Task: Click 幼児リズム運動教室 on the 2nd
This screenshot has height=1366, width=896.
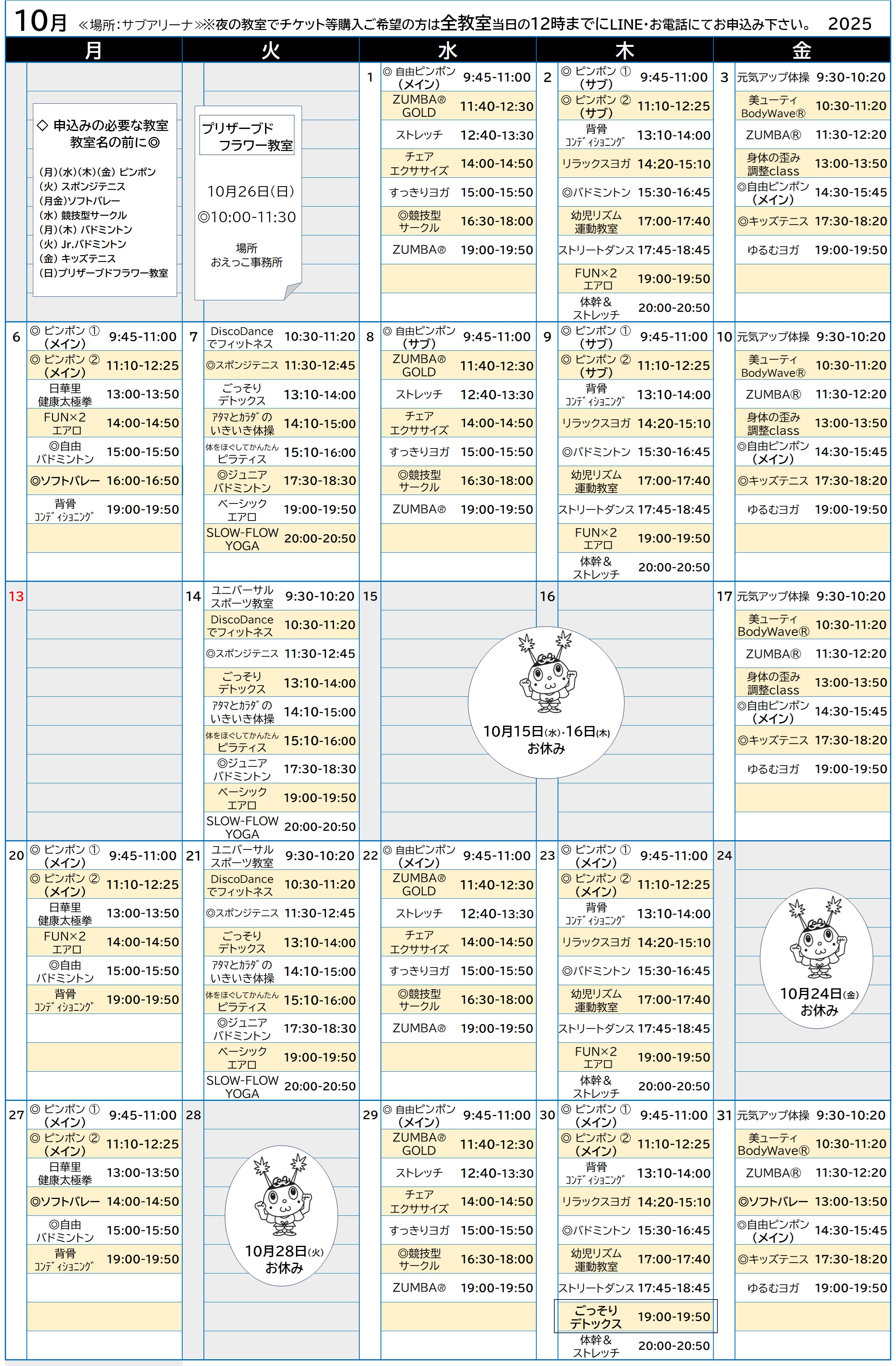Action: coord(596,221)
